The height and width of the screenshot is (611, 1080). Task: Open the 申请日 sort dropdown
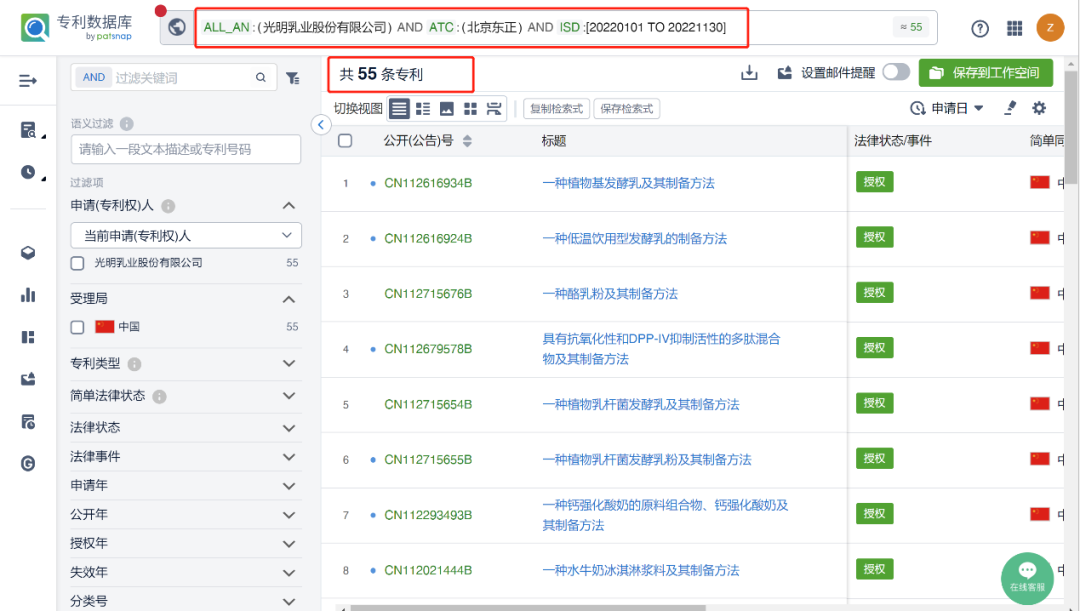tap(947, 108)
